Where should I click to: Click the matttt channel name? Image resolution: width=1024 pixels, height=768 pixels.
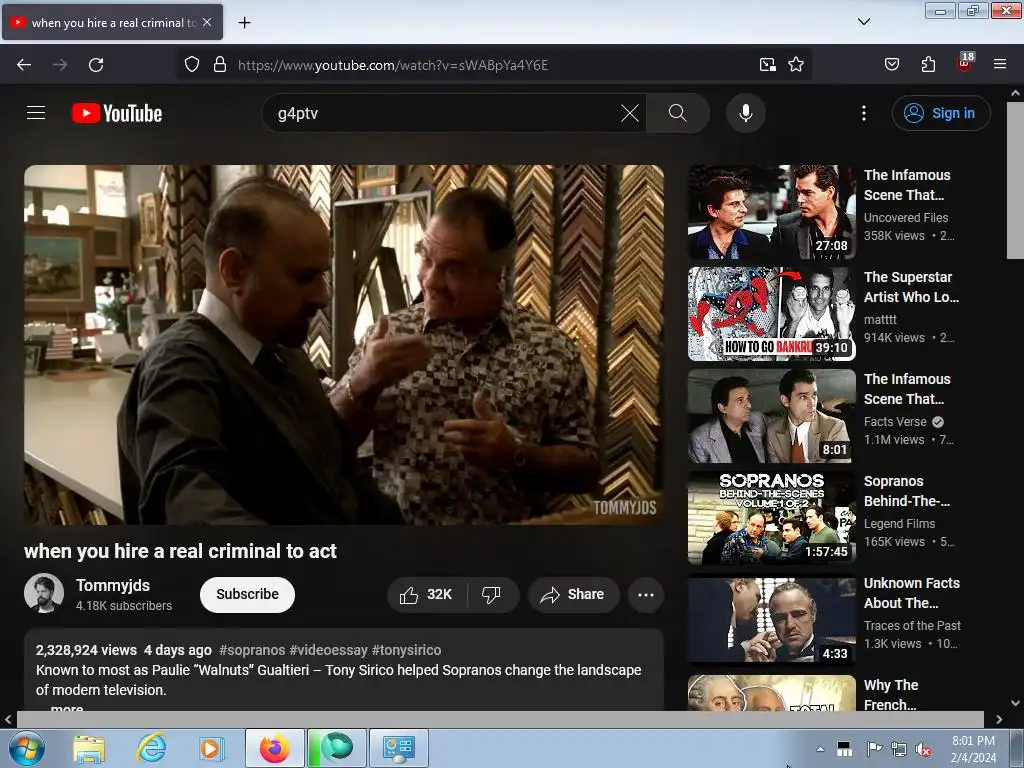click(x=880, y=319)
